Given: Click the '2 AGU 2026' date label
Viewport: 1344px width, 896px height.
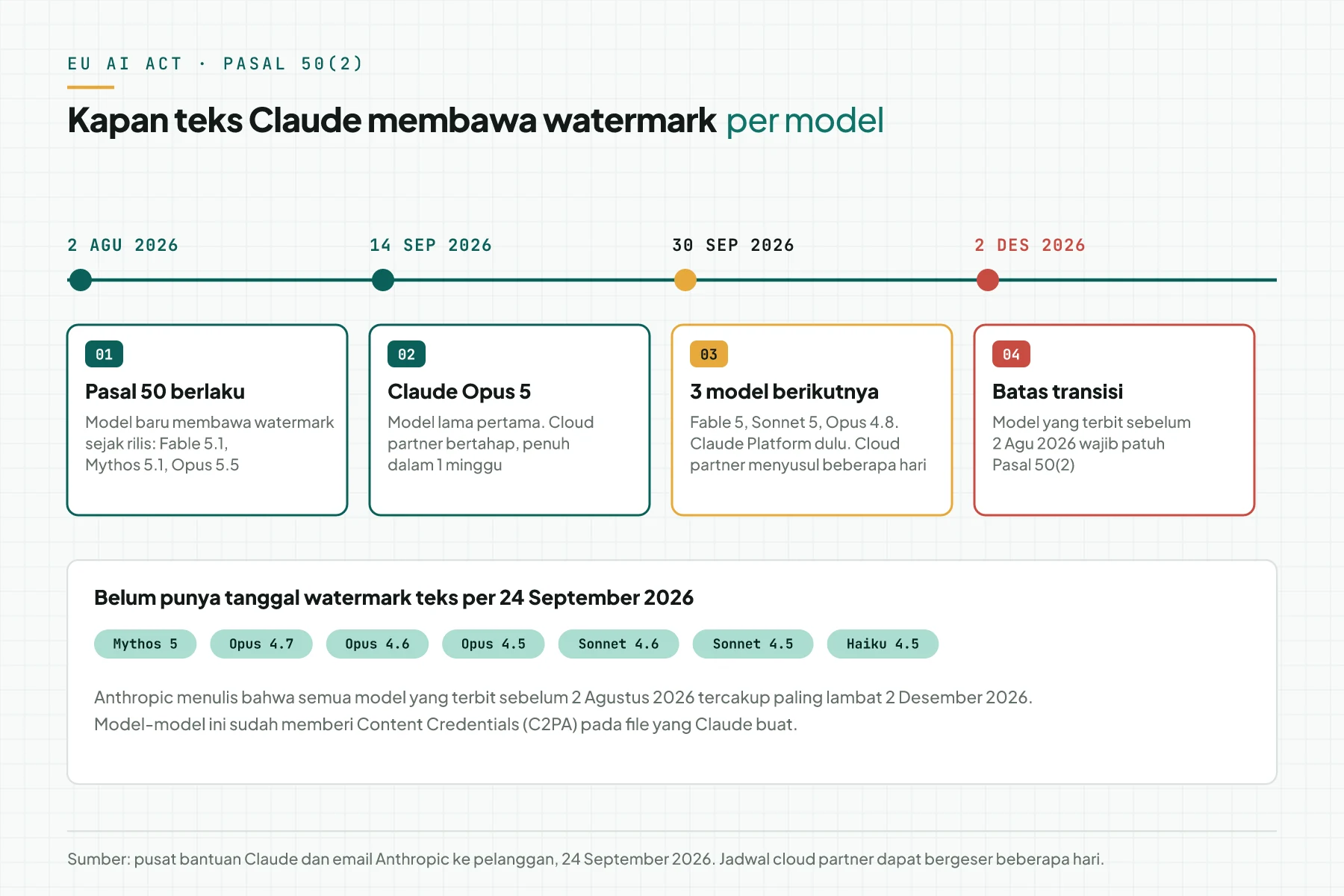Looking at the screenshot, I should pos(123,245).
